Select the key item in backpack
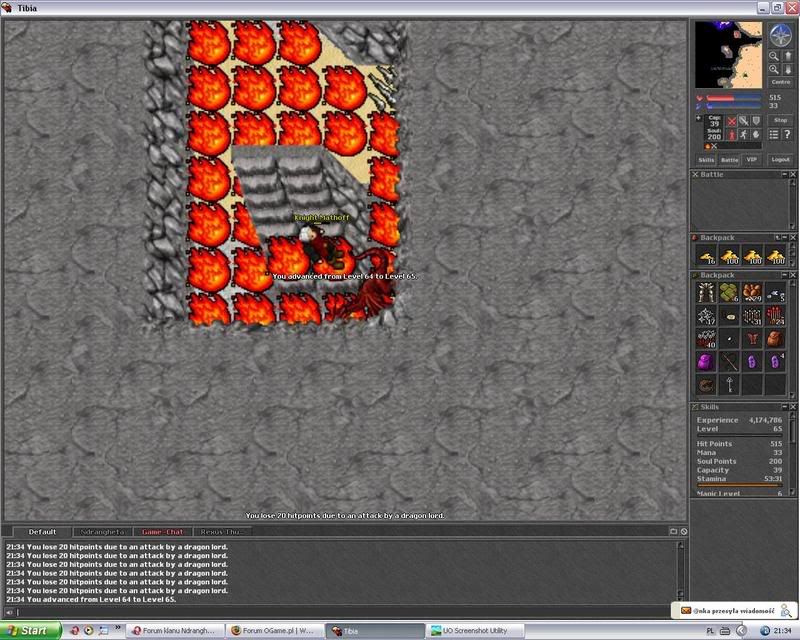The height and width of the screenshot is (640, 800). 729,385
